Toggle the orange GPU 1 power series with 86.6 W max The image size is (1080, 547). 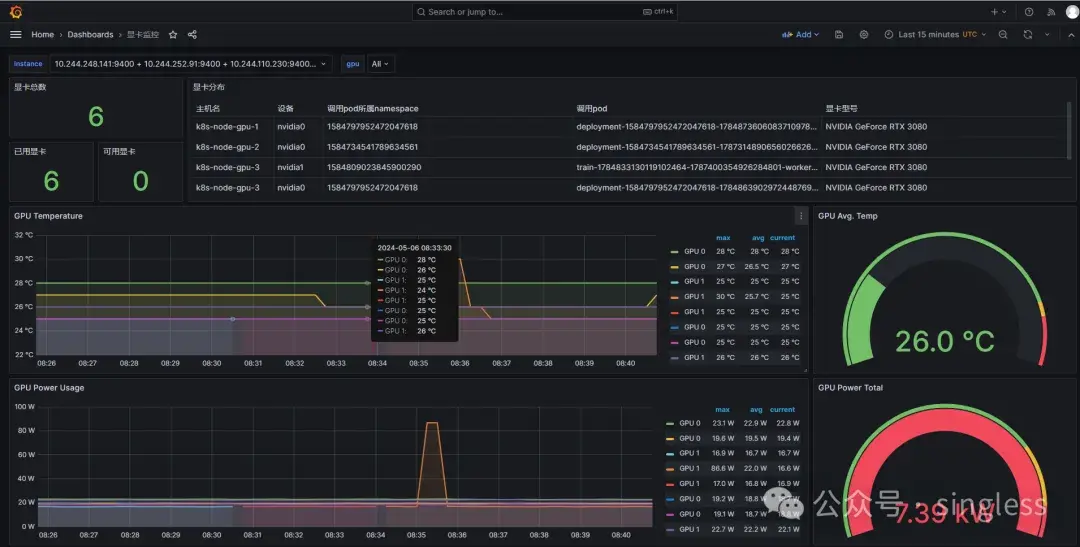[688, 468]
